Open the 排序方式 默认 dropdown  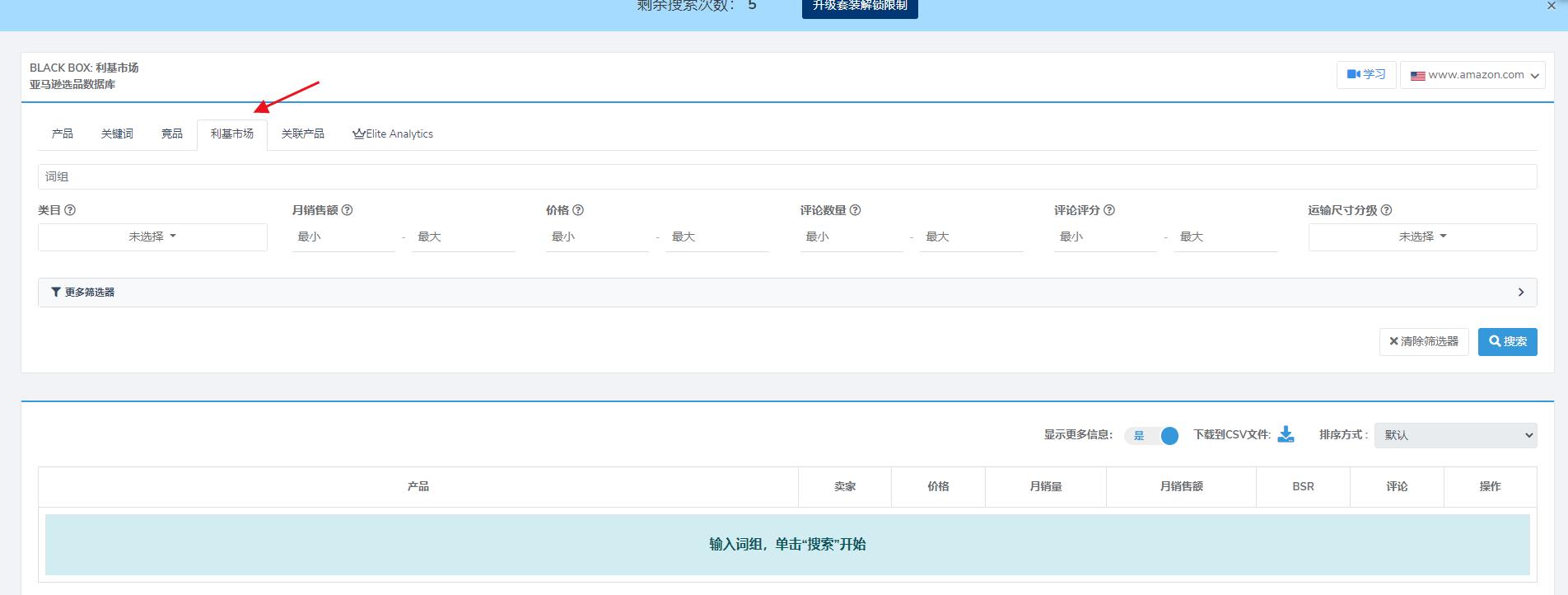pyautogui.click(x=1456, y=435)
